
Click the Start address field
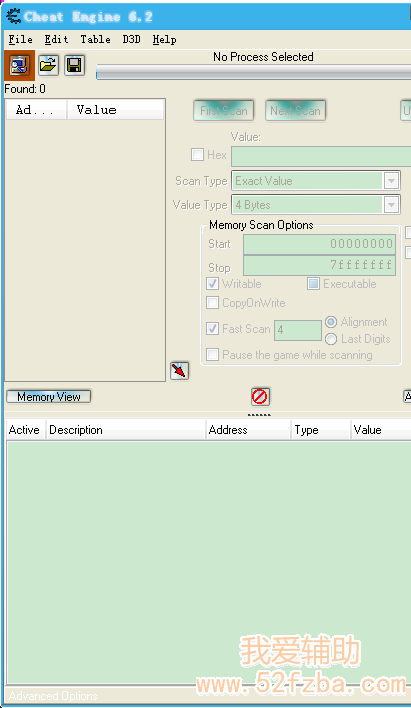[319, 244]
